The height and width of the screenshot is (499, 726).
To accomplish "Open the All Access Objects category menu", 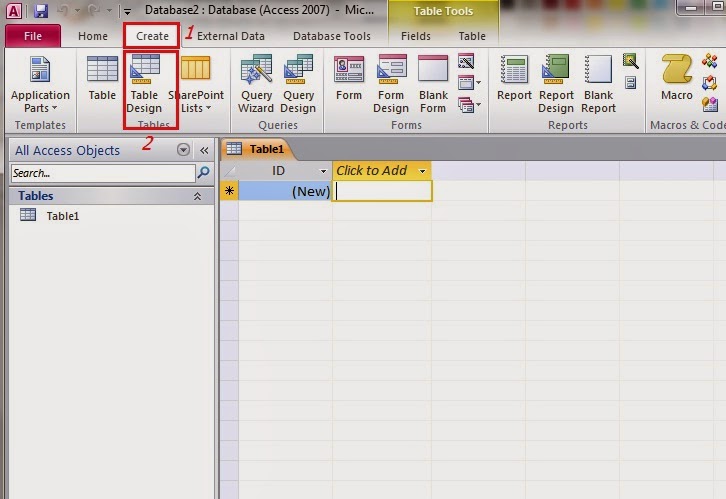I will coord(183,150).
